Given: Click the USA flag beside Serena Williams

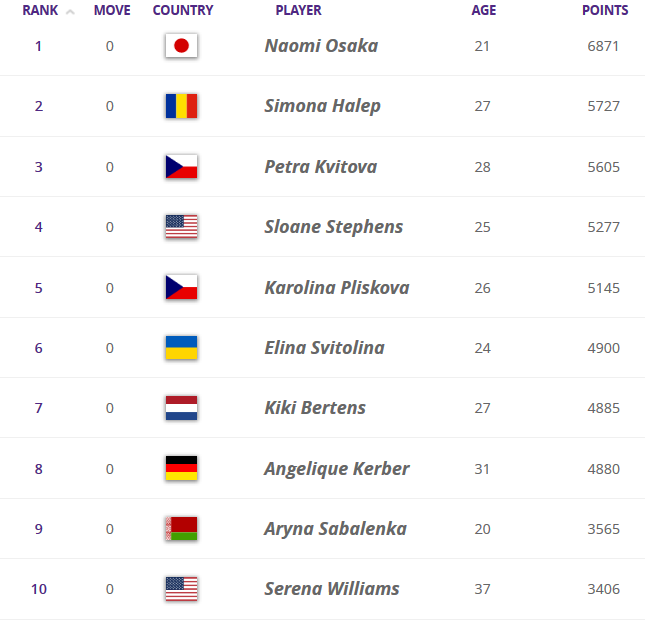Looking at the screenshot, I should click(x=181, y=589).
